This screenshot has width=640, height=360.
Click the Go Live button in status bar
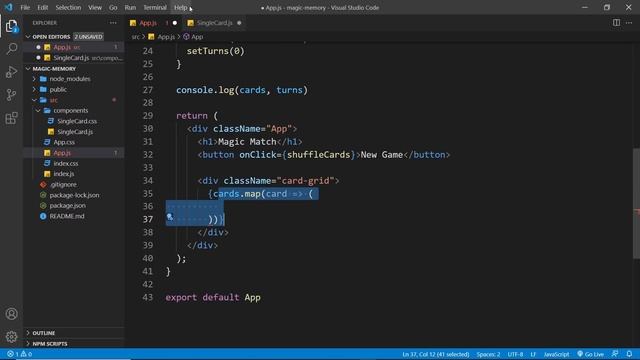pyautogui.click(x=590, y=354)
